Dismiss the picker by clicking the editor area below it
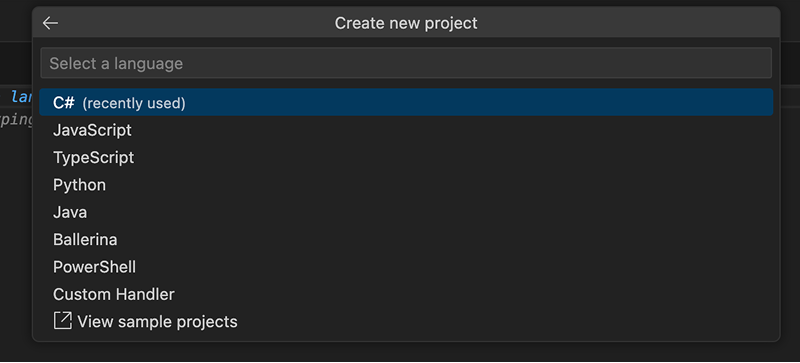Viewport: 800px width, 363px height. [x=400, y=351]
